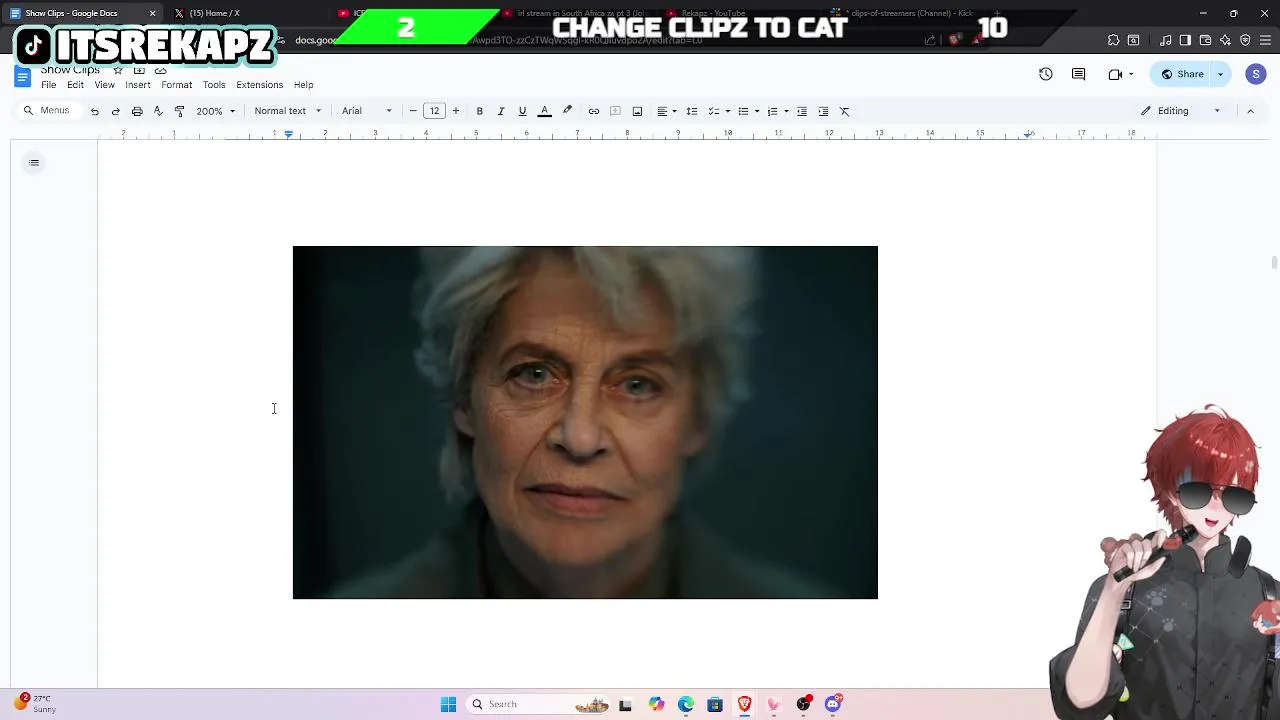Open the Arial font dropdown
Screen dimensions: 1280x720
(x=367, y=111)
